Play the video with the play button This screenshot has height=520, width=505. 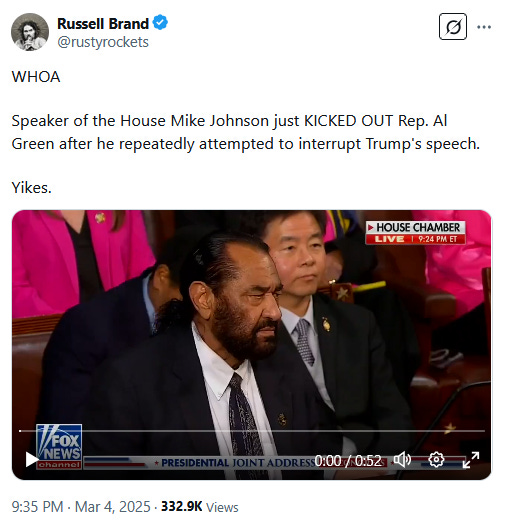(32, 460)
